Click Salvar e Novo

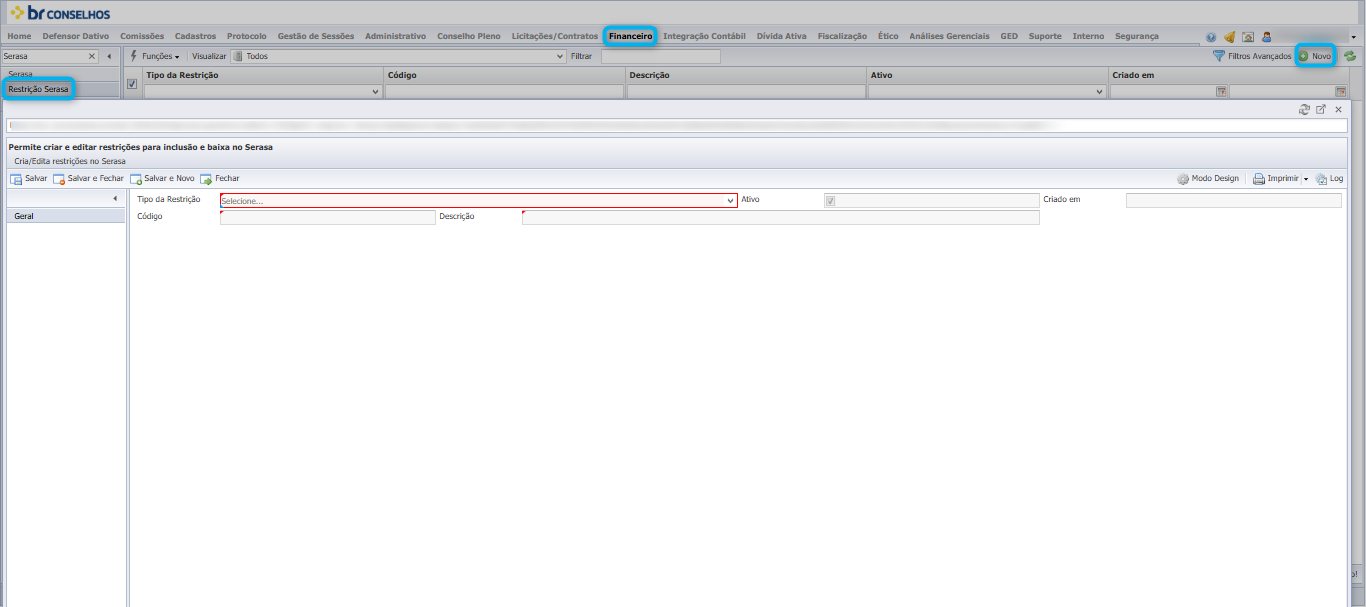[x=162, y=179]
